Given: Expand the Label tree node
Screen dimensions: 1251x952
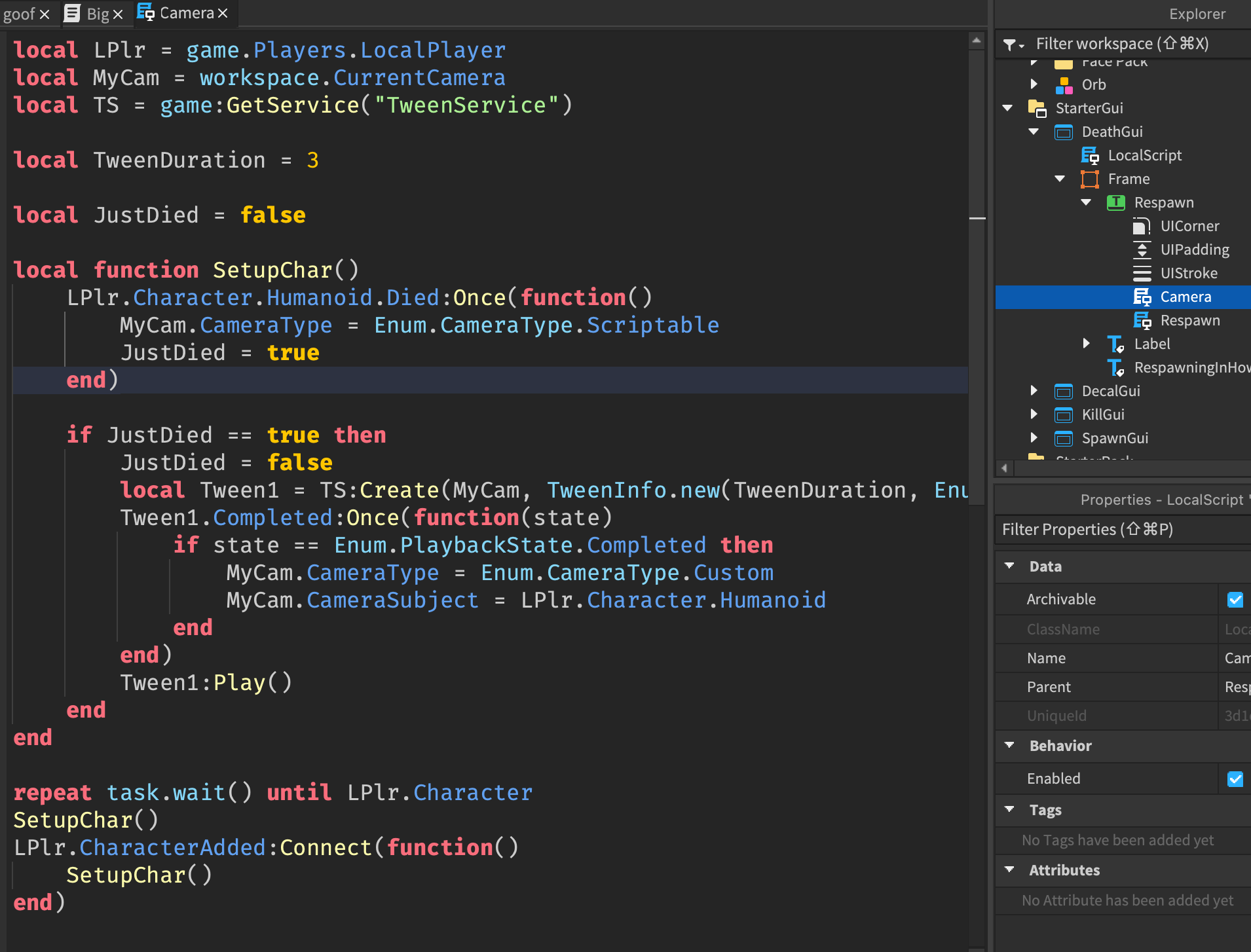Looking at the screenshot, I should [1087, 344].
